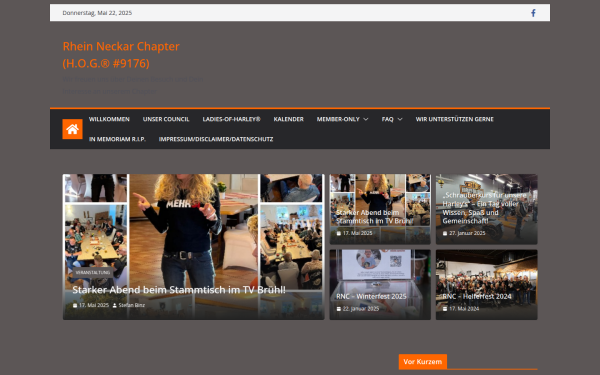Open the WILLKOMMEN menu item
600x375 pixels.
[x=109, y=119]
